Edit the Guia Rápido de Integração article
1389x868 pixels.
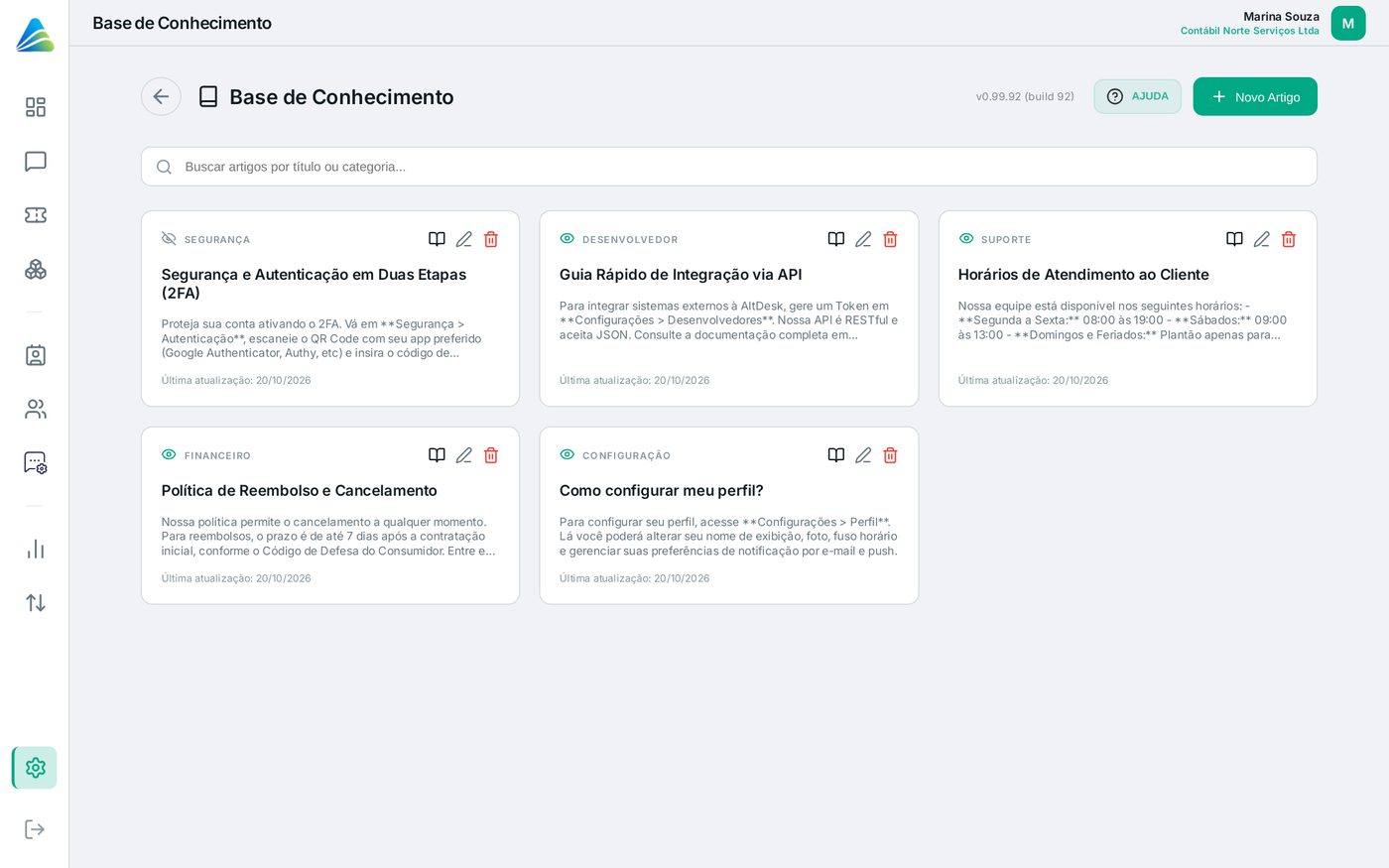coord(863,239)
